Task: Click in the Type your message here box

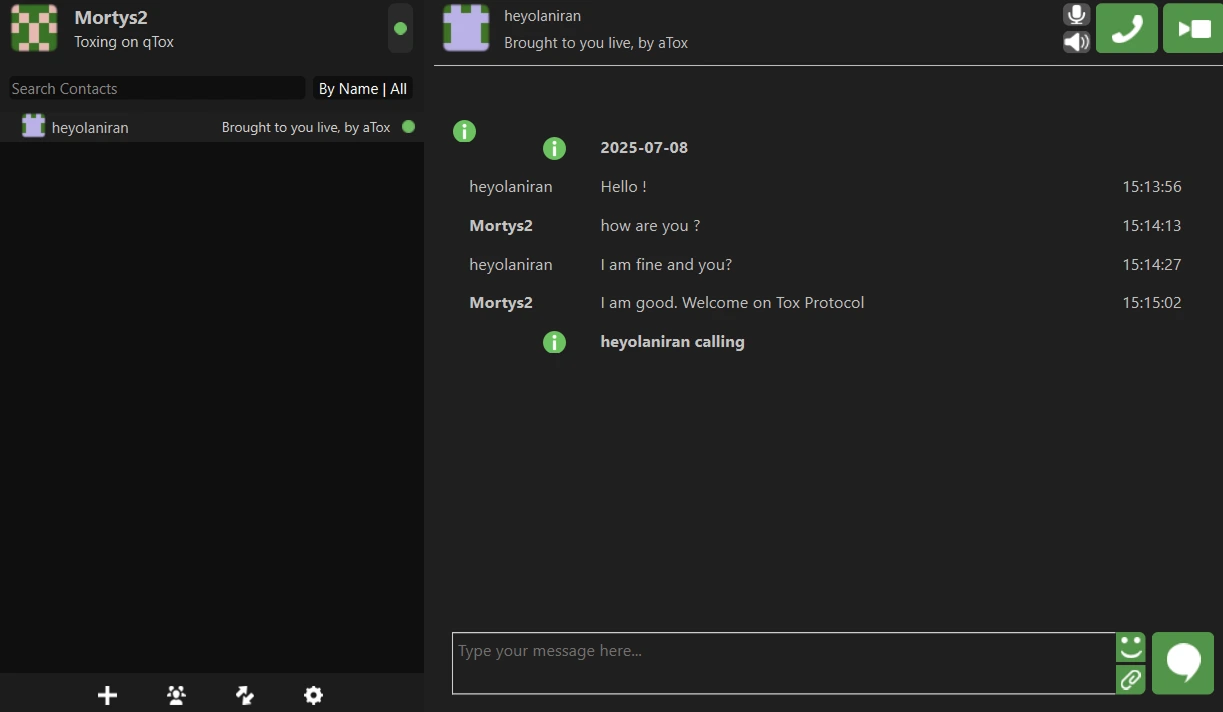Action: pos(783,663)
